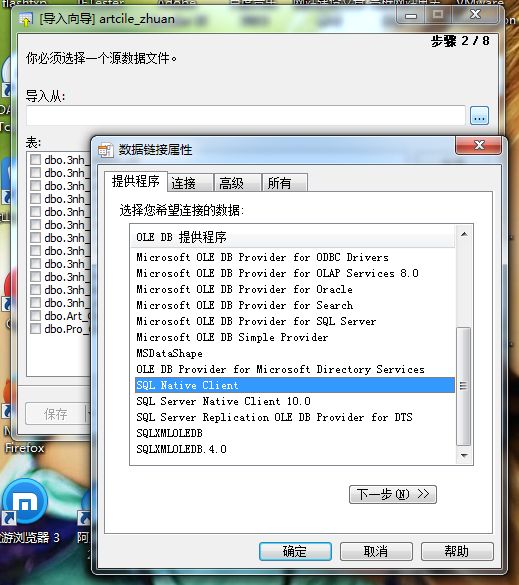519x585 pixels.
Task: Select Microsoft OLE DB Provider for OLAP Services 8.0
Action: point(277,273)
